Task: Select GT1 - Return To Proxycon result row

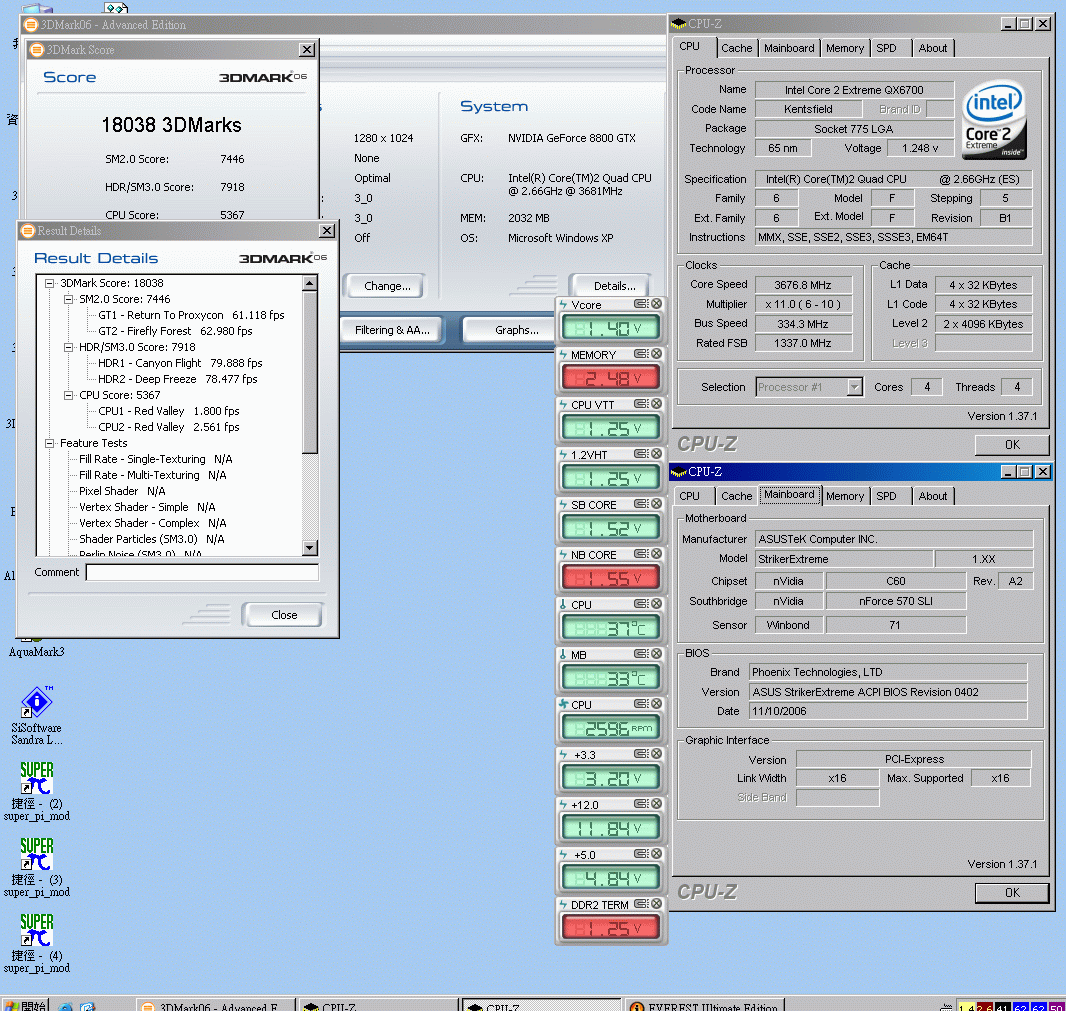Action: point(191,315)
